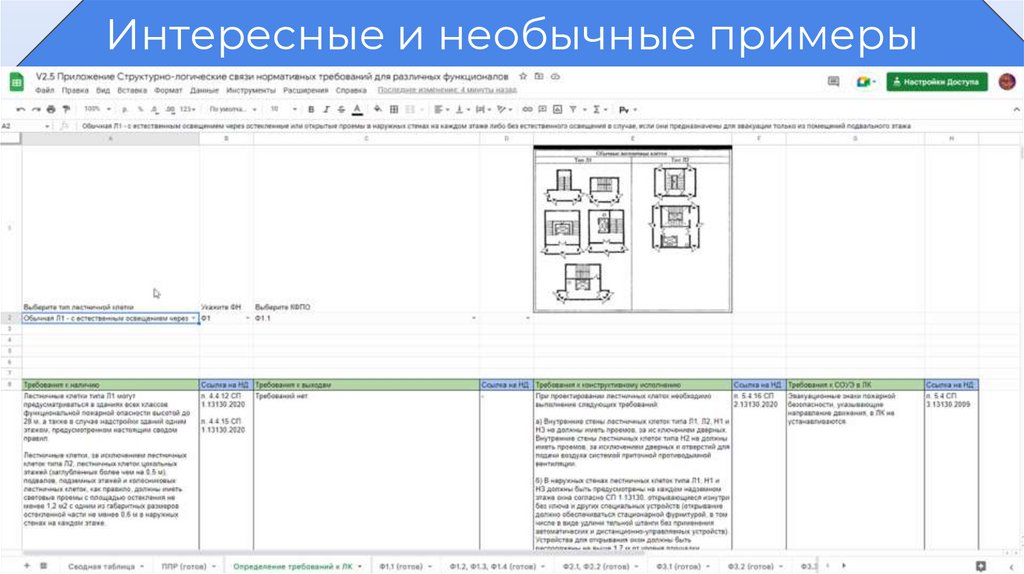Screen dimensions: 1024x574
Task: Open the Формат menu
Action: pos(168,91)
